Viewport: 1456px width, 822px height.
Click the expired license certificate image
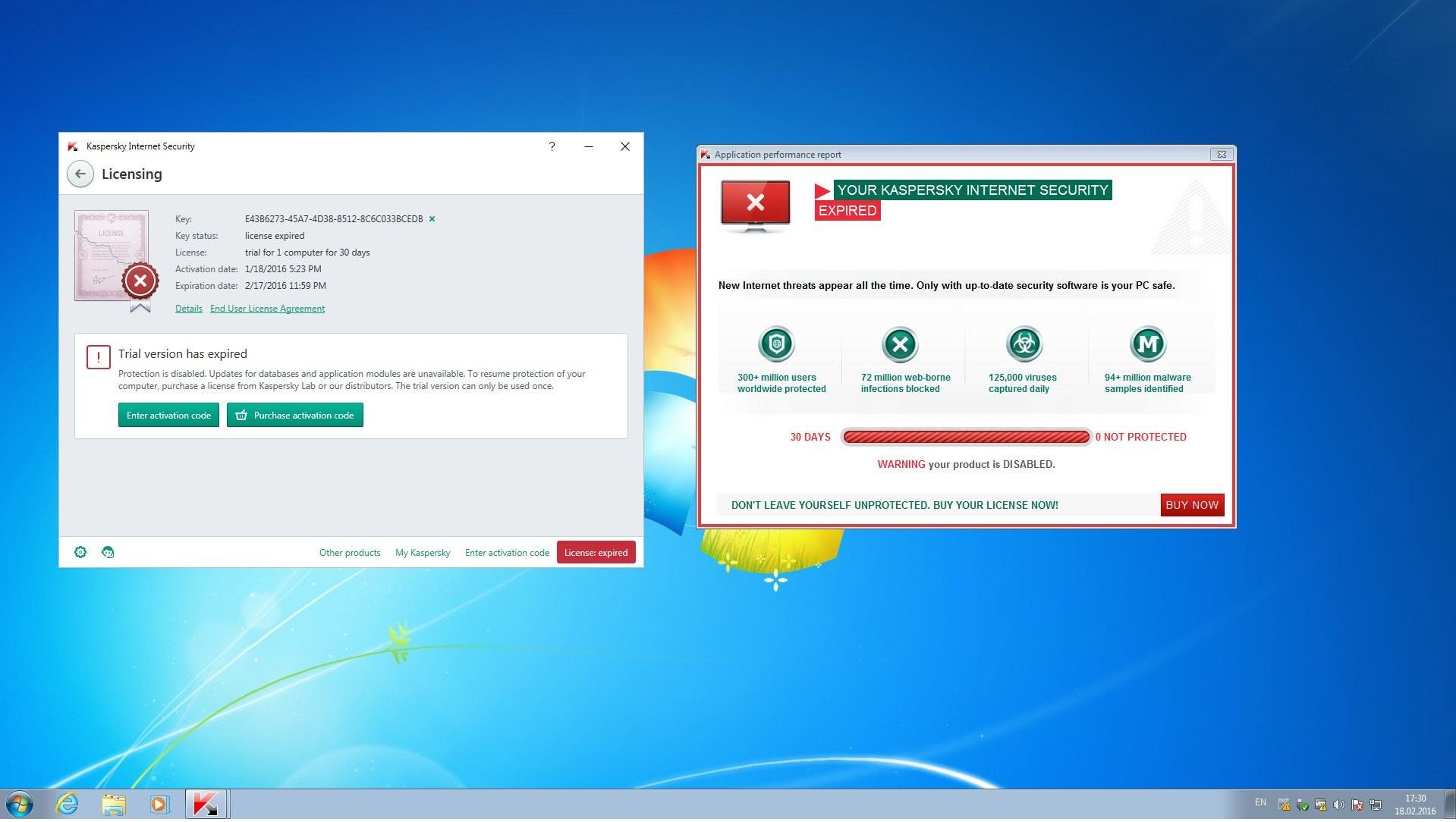116,261
